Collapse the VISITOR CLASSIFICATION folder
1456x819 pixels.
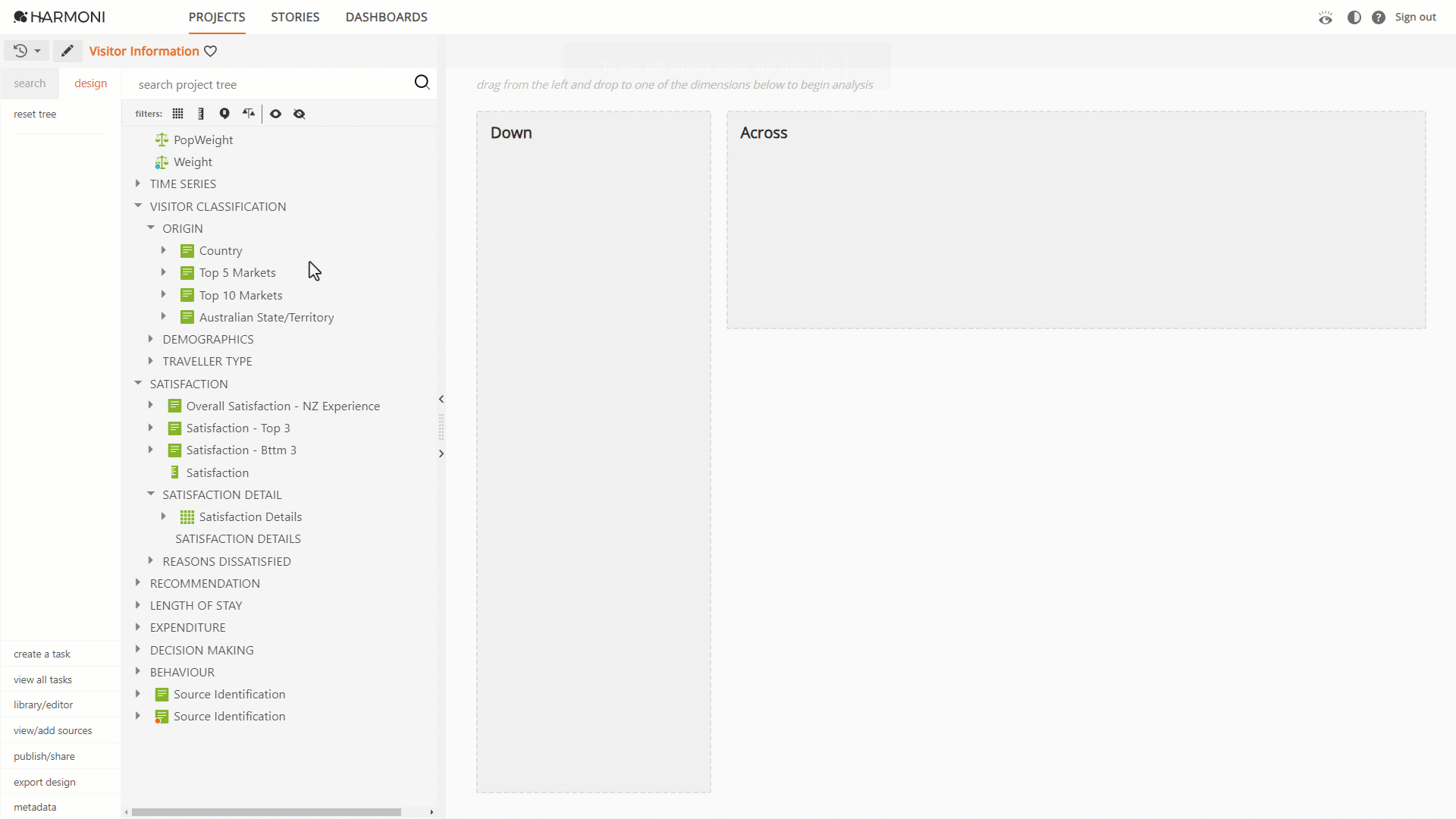(x=138, y=206)
